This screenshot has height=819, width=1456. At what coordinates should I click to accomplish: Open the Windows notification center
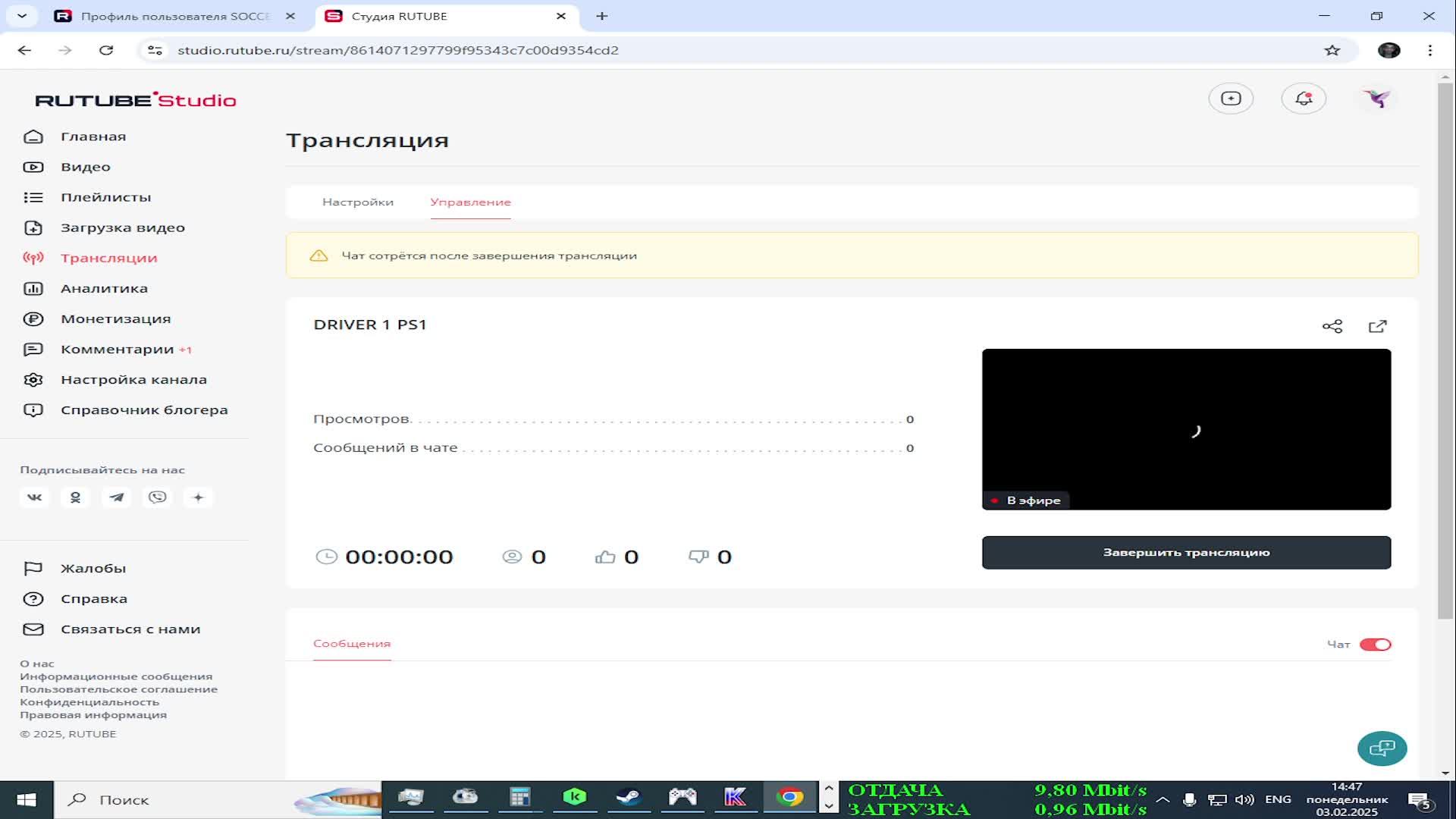pos(1419,801)
